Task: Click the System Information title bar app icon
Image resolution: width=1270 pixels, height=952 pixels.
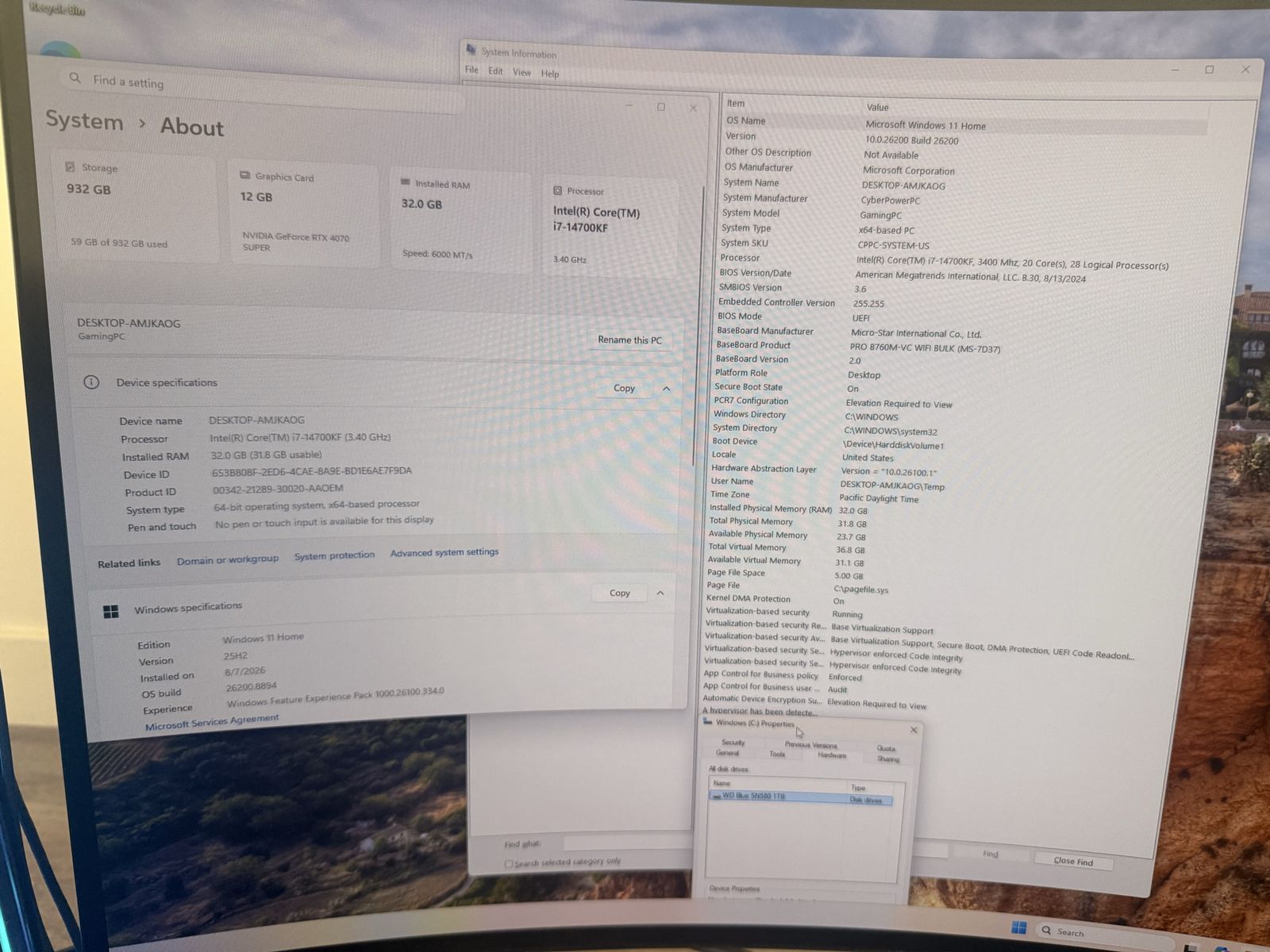Action: pos(471,49)
